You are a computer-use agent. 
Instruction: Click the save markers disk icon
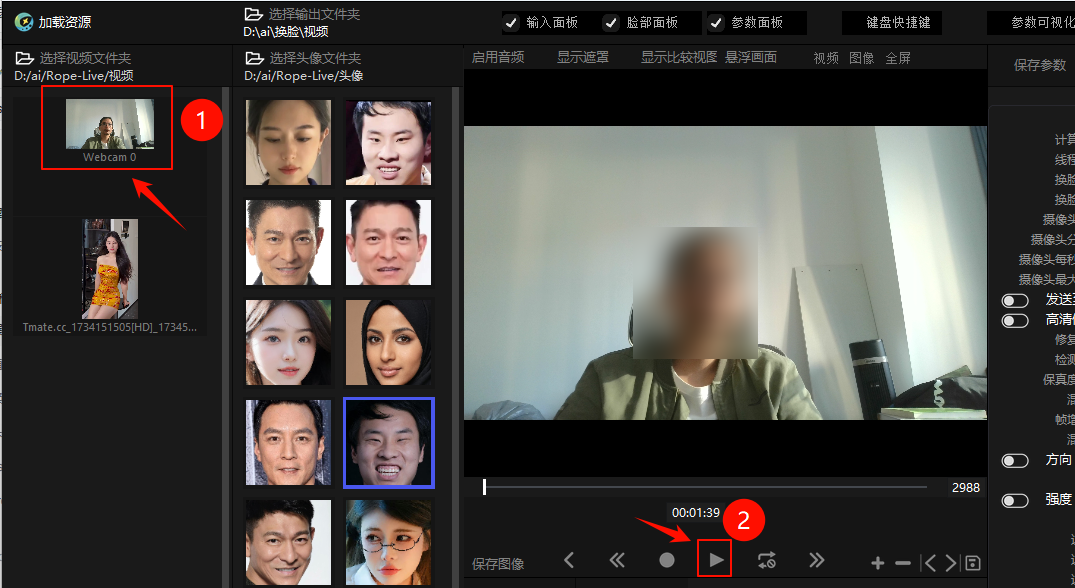[973, 563]
